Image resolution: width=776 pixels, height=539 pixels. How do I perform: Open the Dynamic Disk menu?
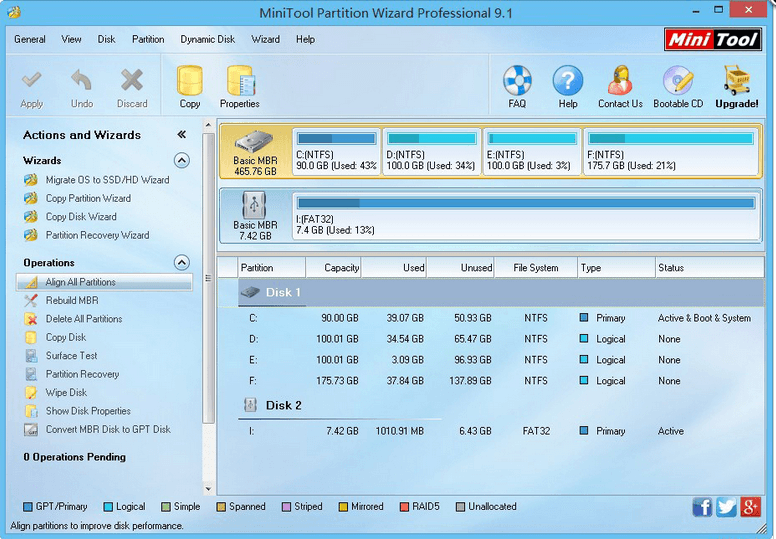click(208, 40)
